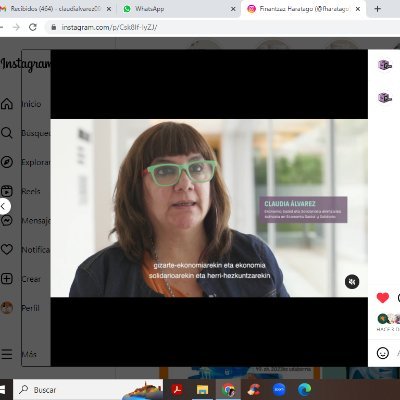Unlike the post with red heart
The height and width of the screenshot is (400, 400).
point(383,297)
